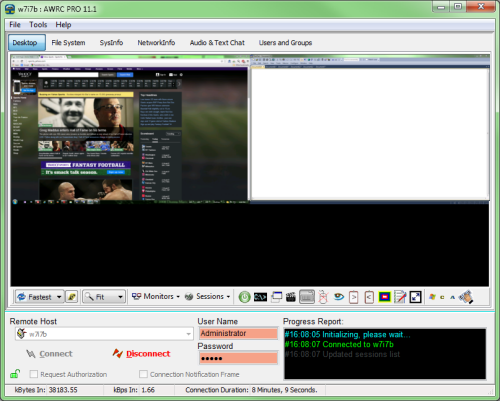Click the Fantasy Football banner in remote desktop
This screenshot has width=500, height=401.
[x=86, y=168]
